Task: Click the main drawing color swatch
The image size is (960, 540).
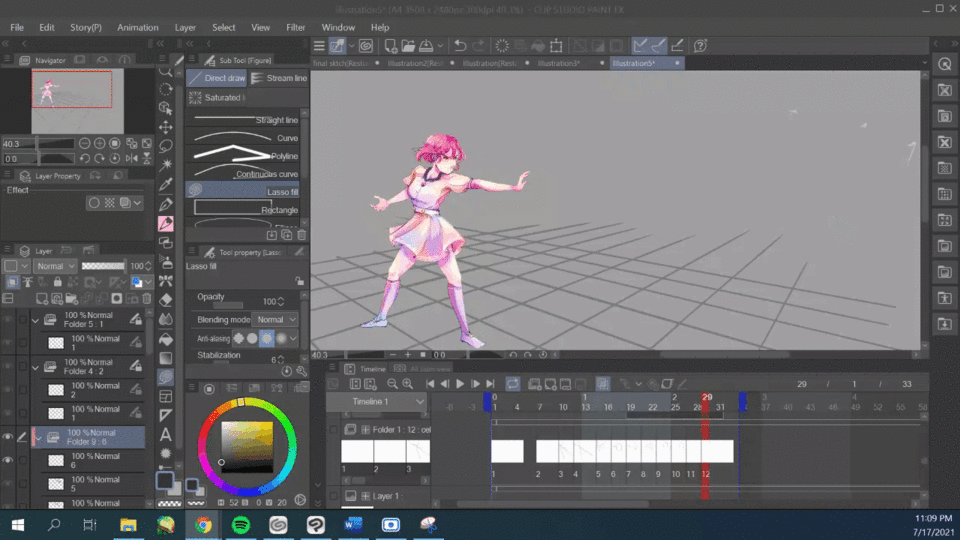Action: click(x=164, y=480)
